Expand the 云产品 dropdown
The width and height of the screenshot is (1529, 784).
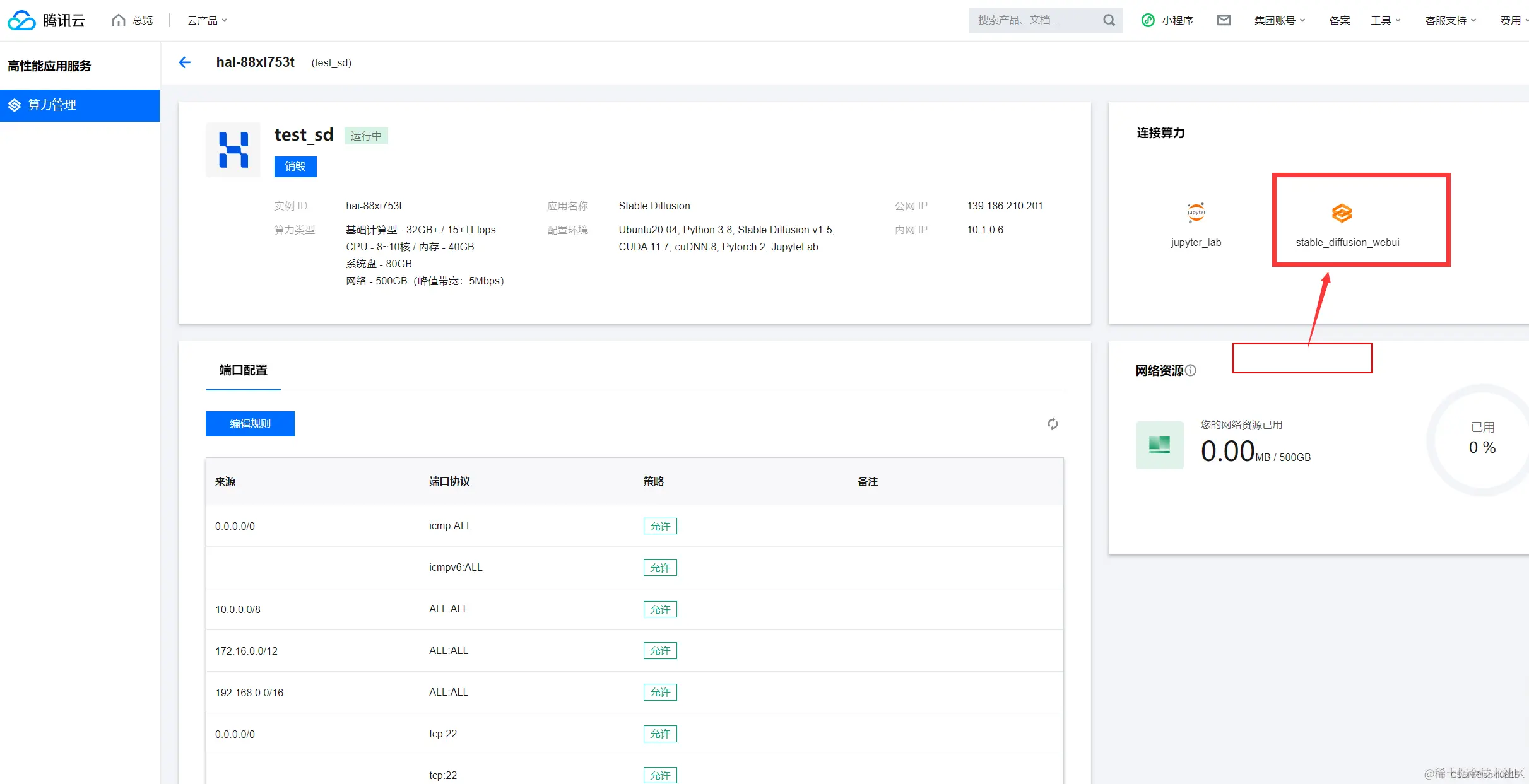pos(206,21)
